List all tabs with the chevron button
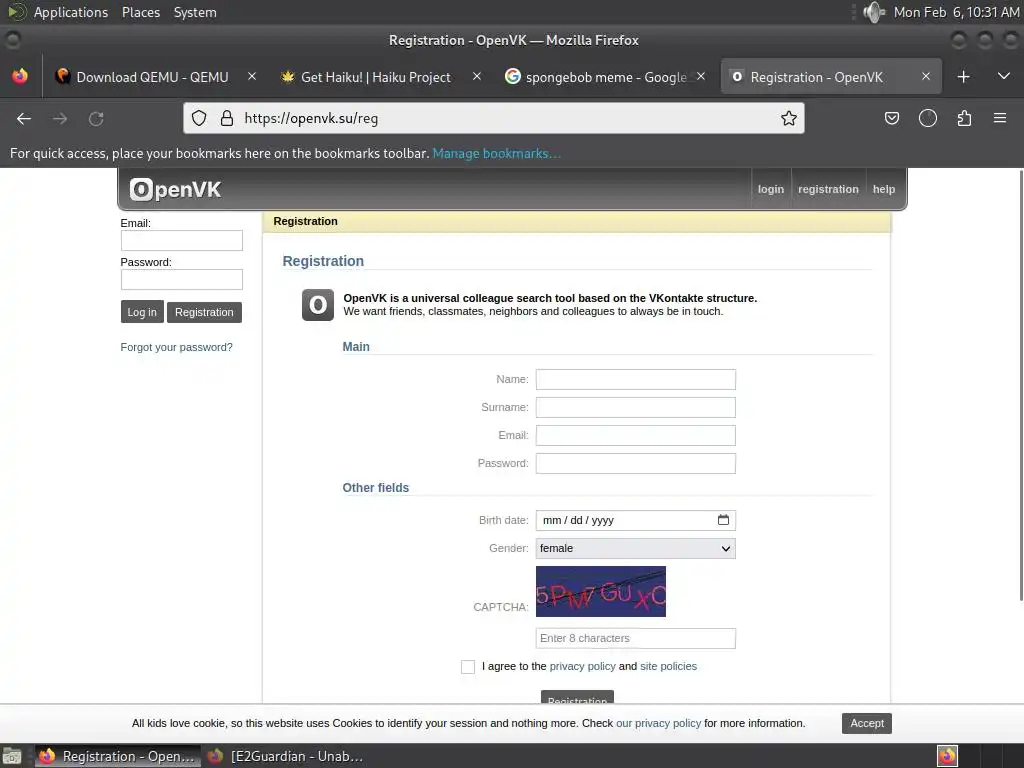1024x768 pixels. point(1004,76)
